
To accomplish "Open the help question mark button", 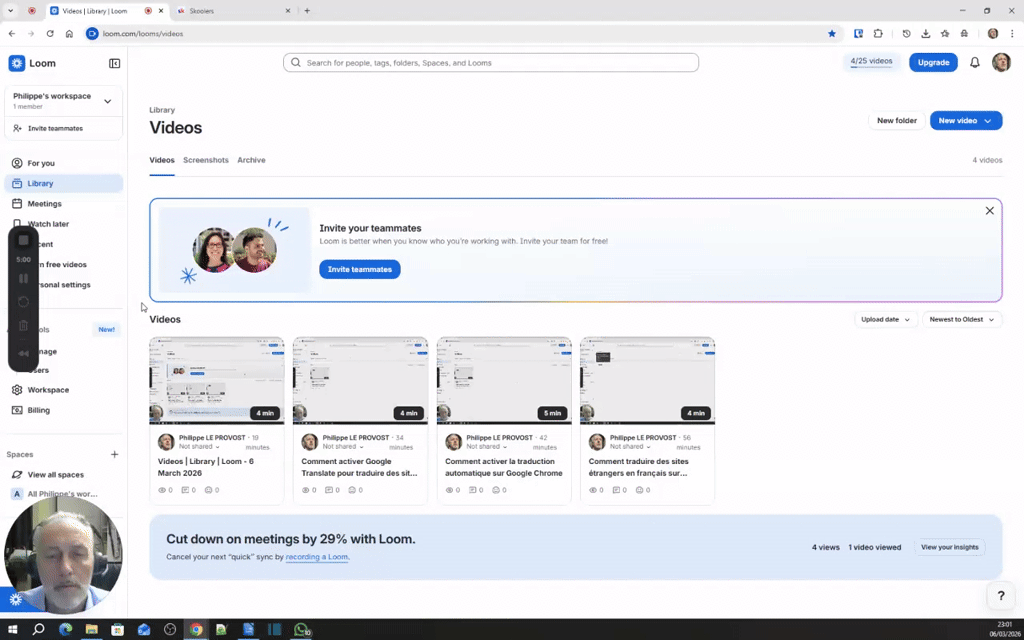I will tap(1000, 595).
